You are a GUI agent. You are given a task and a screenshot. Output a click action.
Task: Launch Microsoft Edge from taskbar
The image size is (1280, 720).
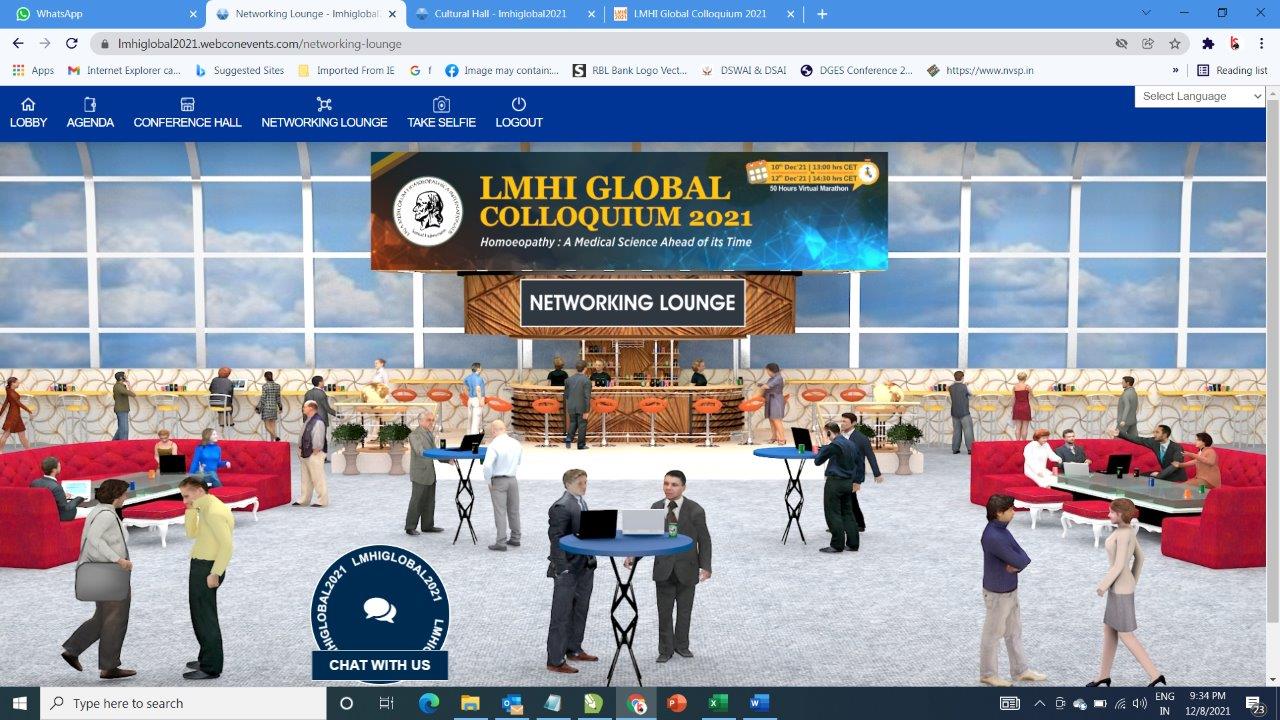429,703
